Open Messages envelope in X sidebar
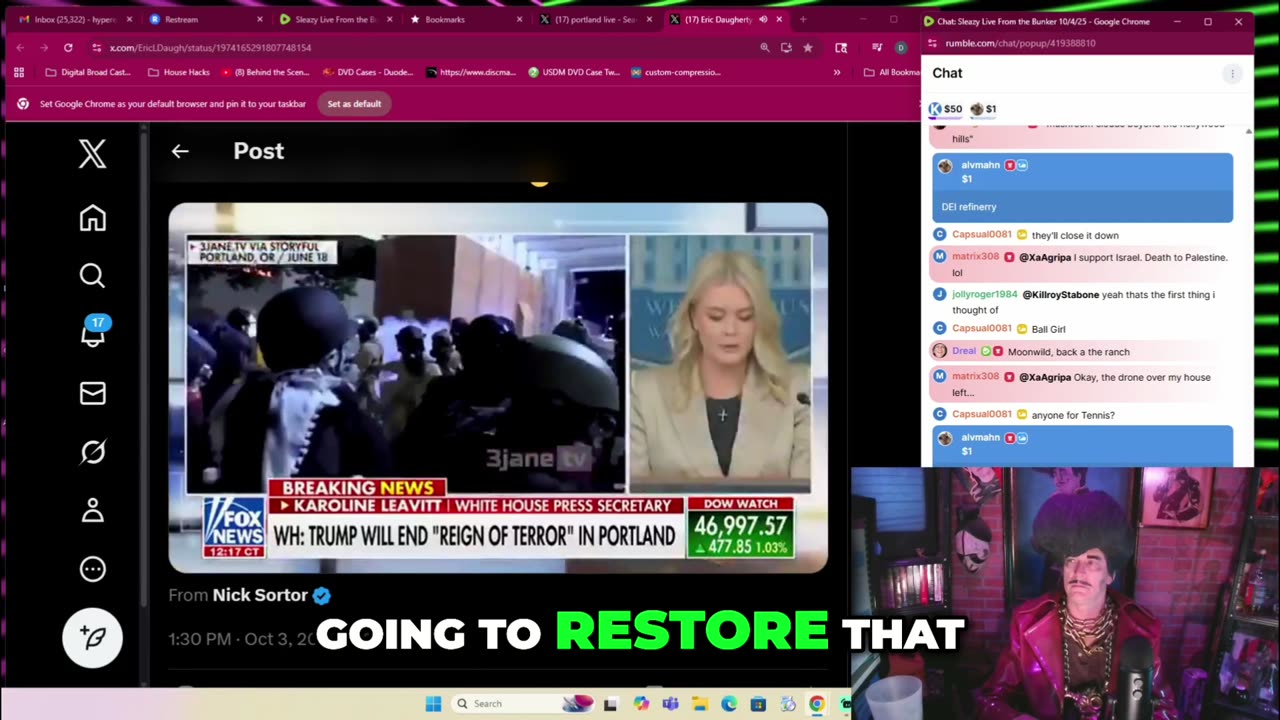 pos(92,394)
